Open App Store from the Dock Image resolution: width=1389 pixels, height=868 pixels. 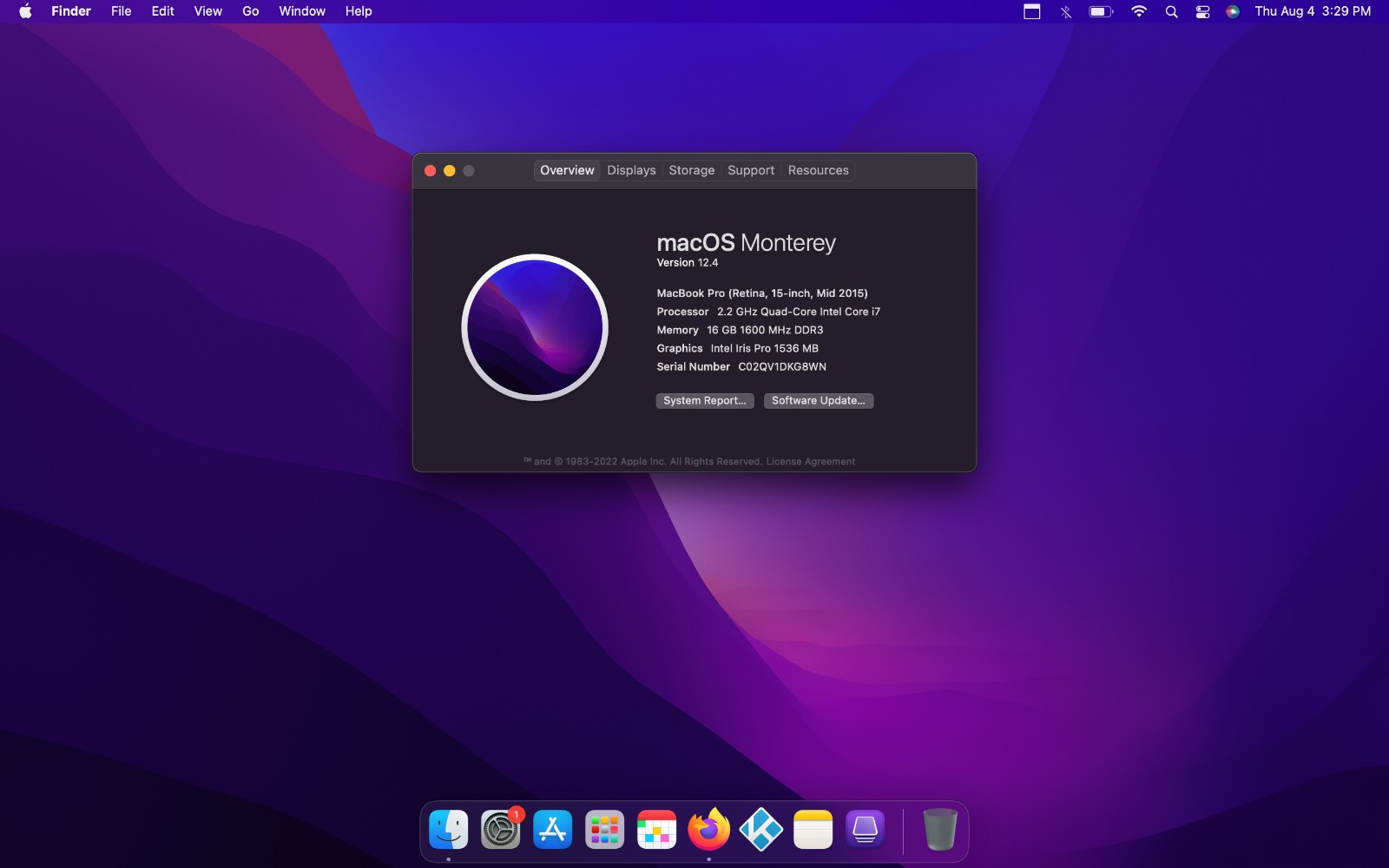pos(553,830)
